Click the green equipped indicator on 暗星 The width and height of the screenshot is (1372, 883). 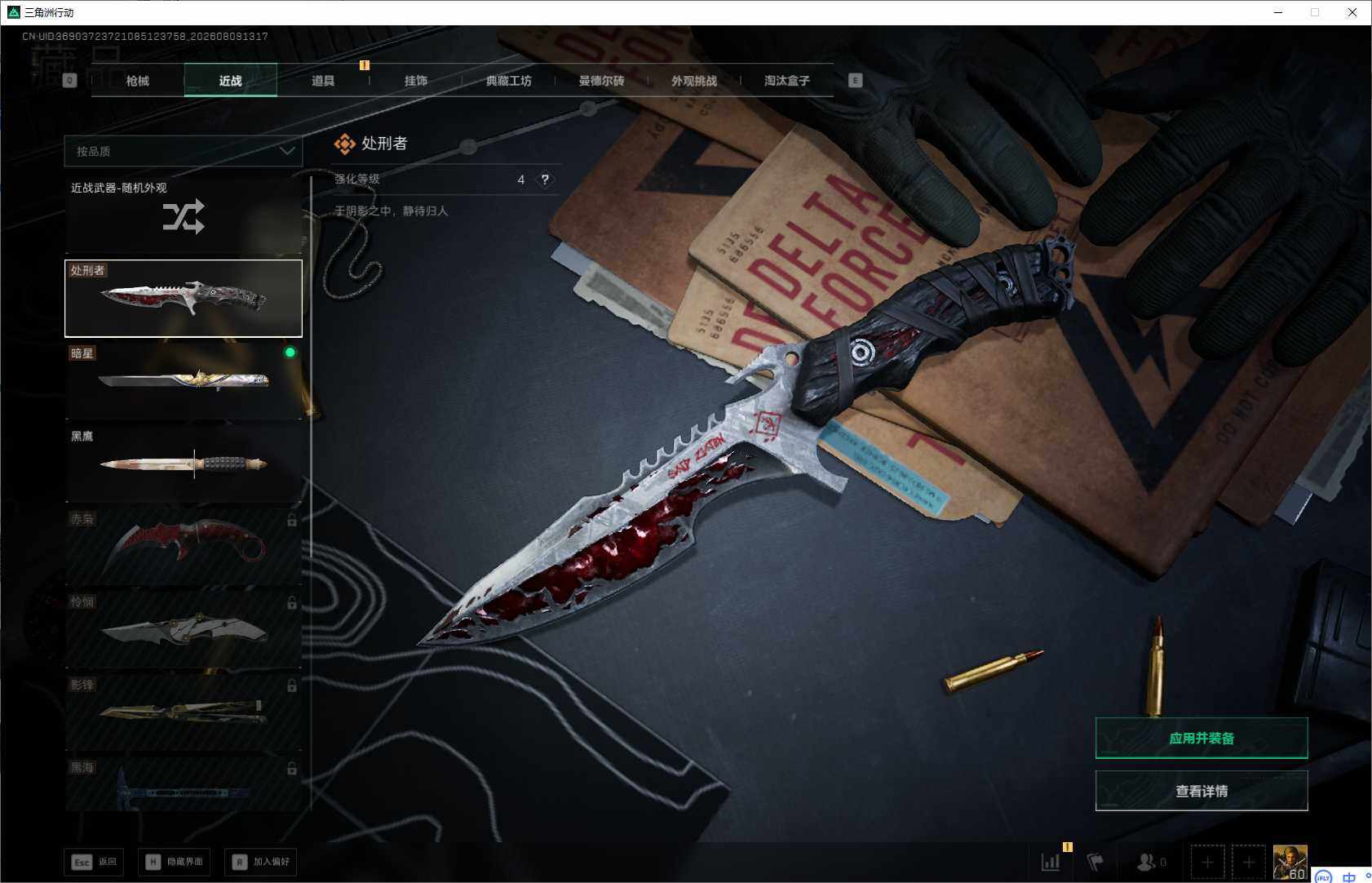[x=290, y=353]
